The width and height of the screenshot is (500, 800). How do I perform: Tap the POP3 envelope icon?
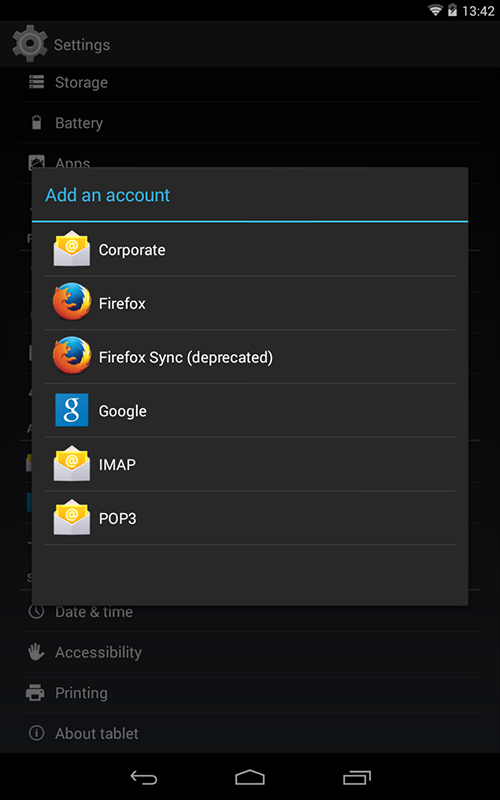coord(72,517)
